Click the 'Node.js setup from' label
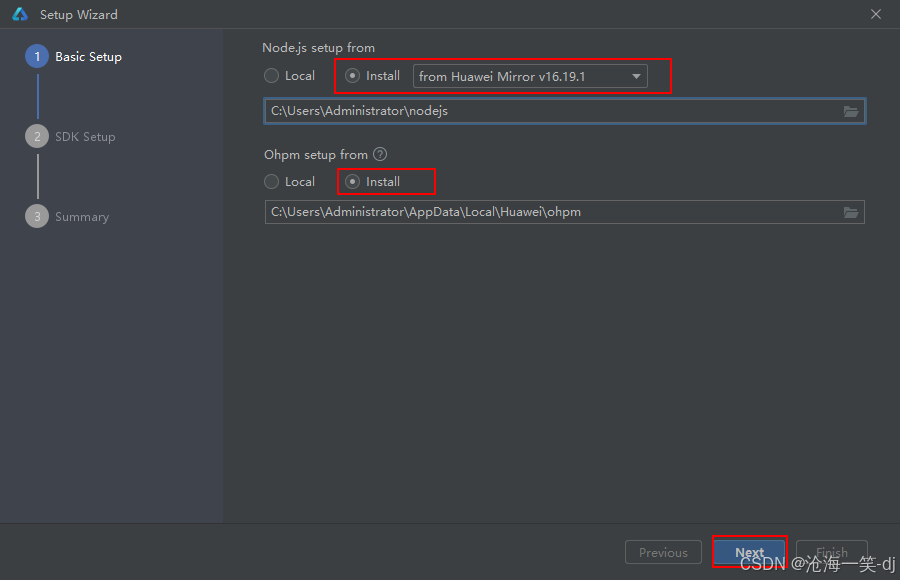Viewport: 900px width, 580px height. point(319,48)
